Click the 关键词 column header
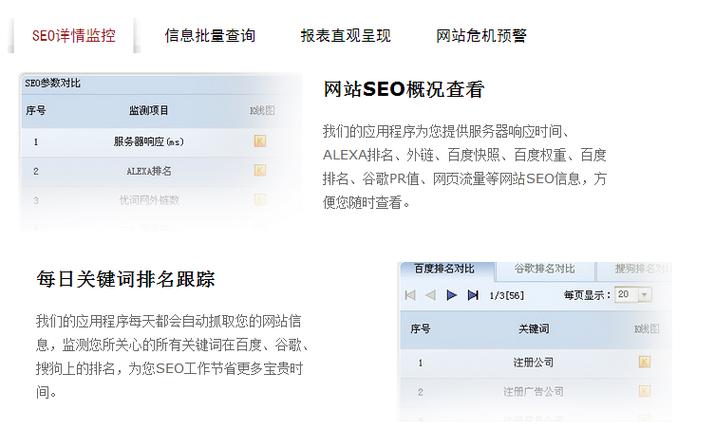Screen dimensions: 715x448 534,328
